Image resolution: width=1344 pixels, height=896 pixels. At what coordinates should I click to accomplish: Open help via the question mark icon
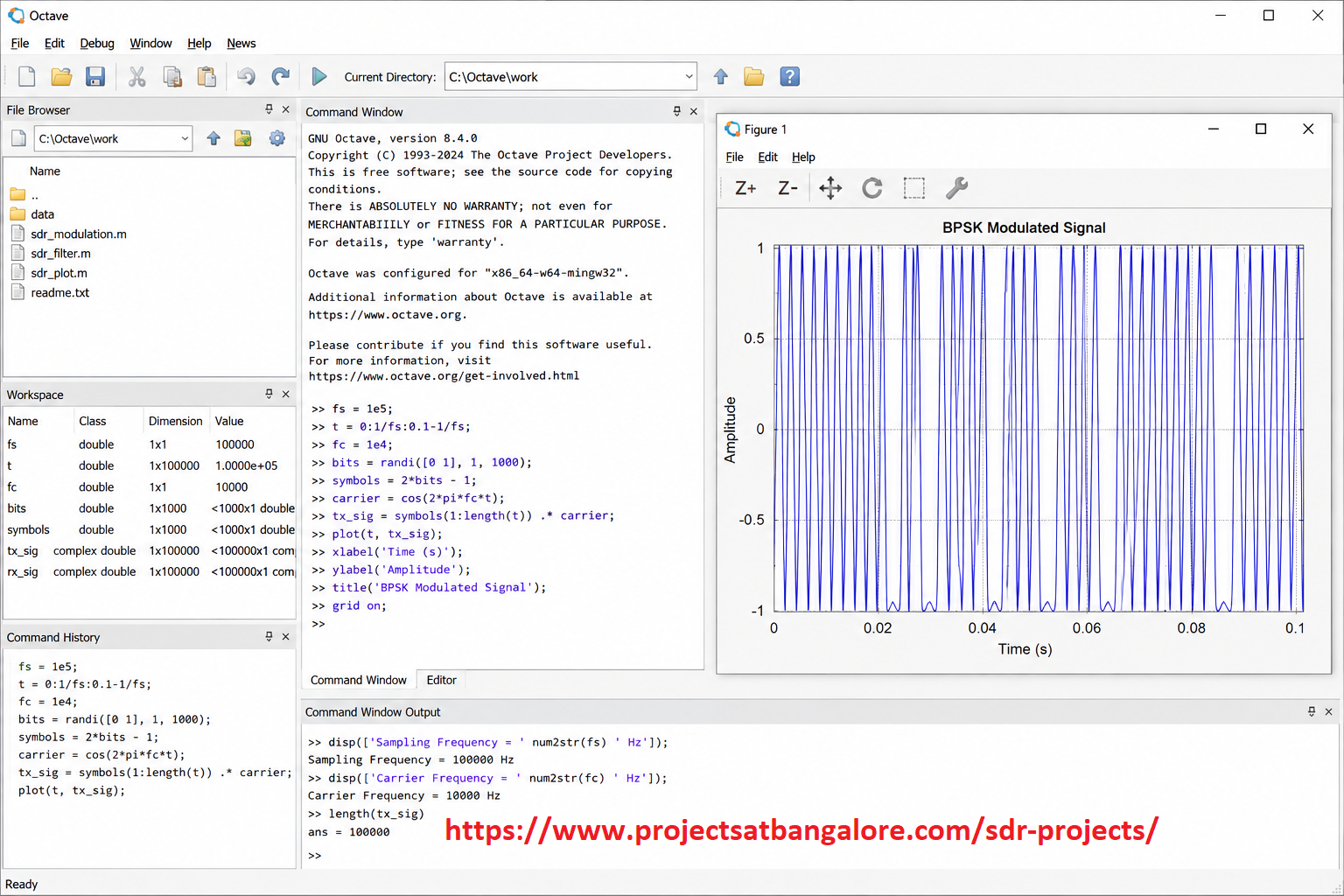(x=789, y=77)
